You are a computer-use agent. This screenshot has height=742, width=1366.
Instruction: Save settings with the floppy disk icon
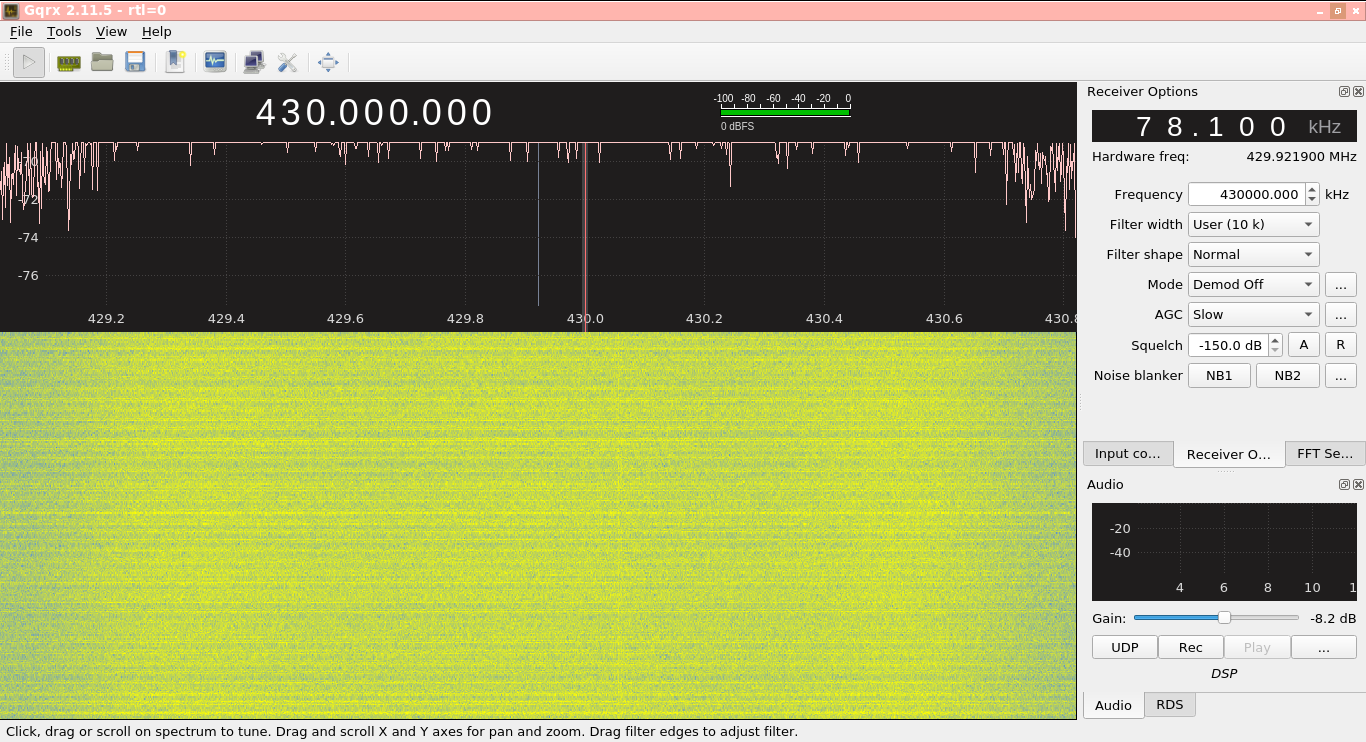tap(135, 62)
